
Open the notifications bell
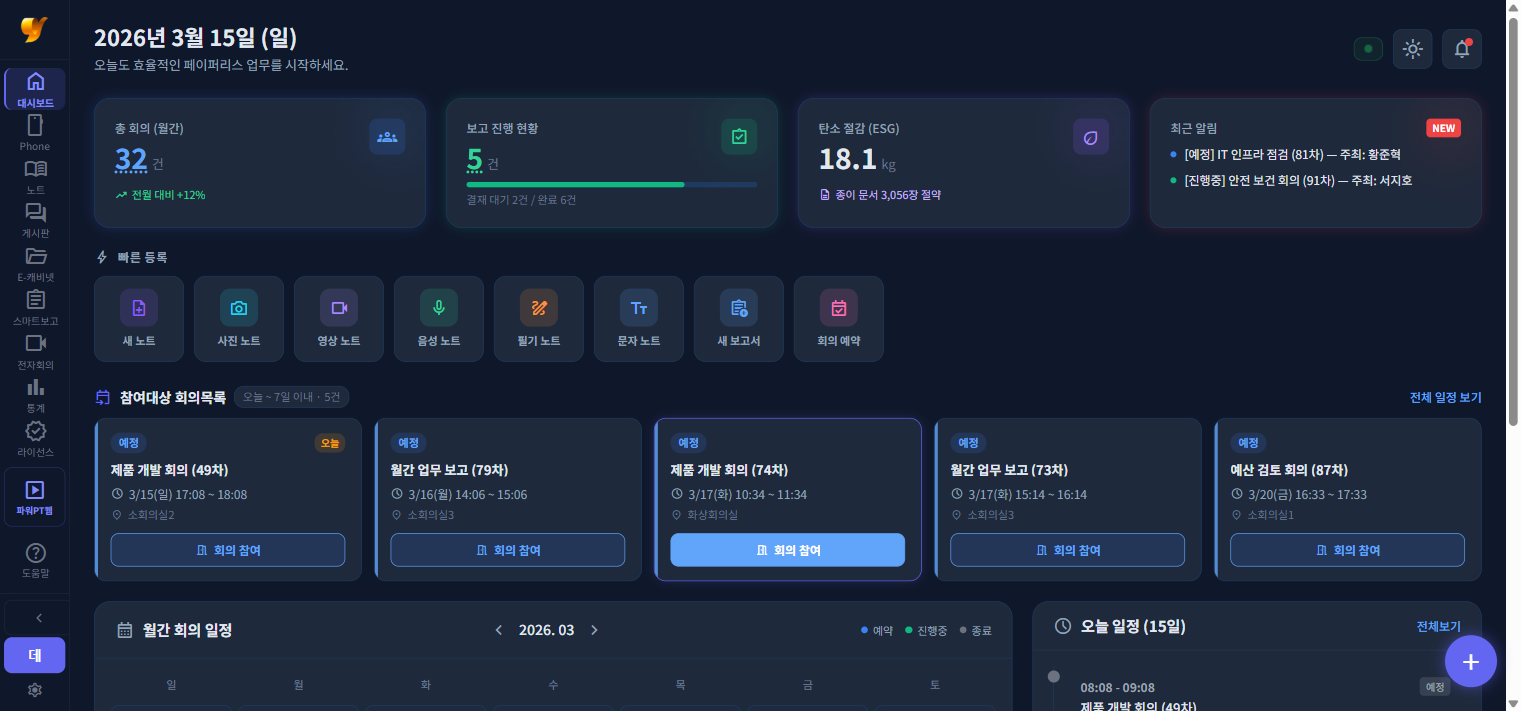pyautogui.click(x=1461, y=48)
